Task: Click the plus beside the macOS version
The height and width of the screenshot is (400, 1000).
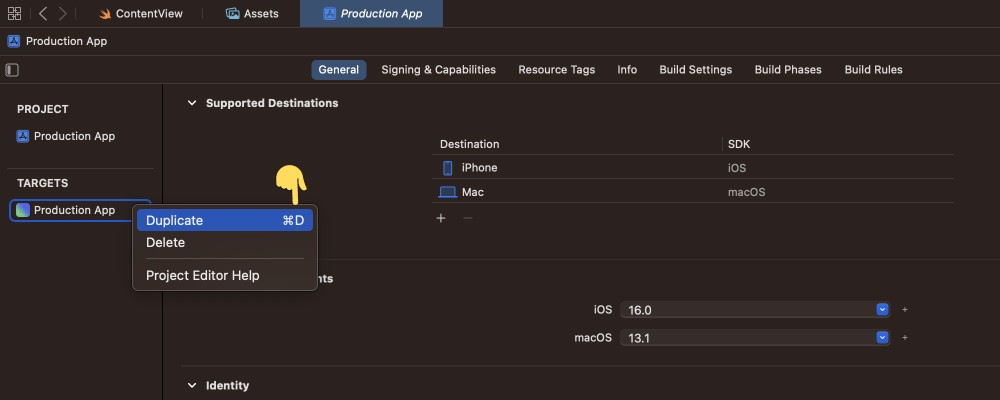Action: coord(905,338)
